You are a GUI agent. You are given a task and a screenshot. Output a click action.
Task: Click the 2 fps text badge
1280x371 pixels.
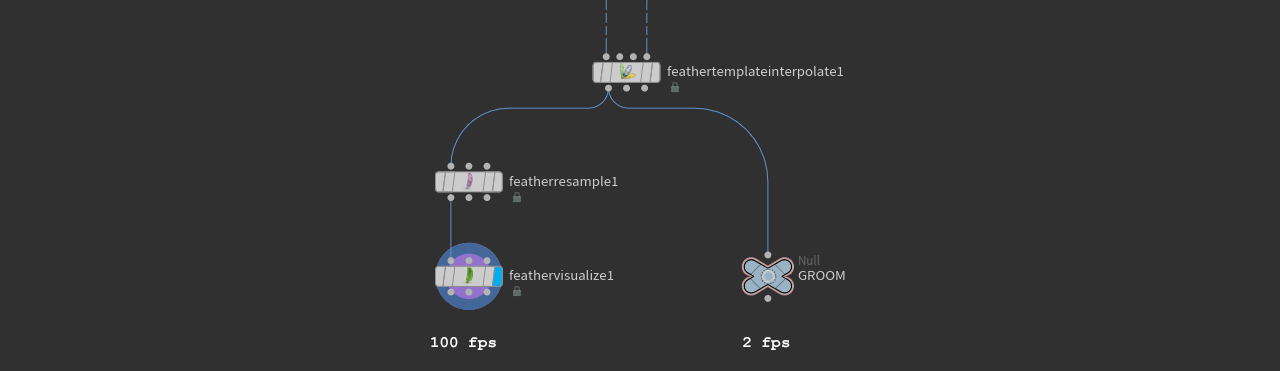pos(766,342)
